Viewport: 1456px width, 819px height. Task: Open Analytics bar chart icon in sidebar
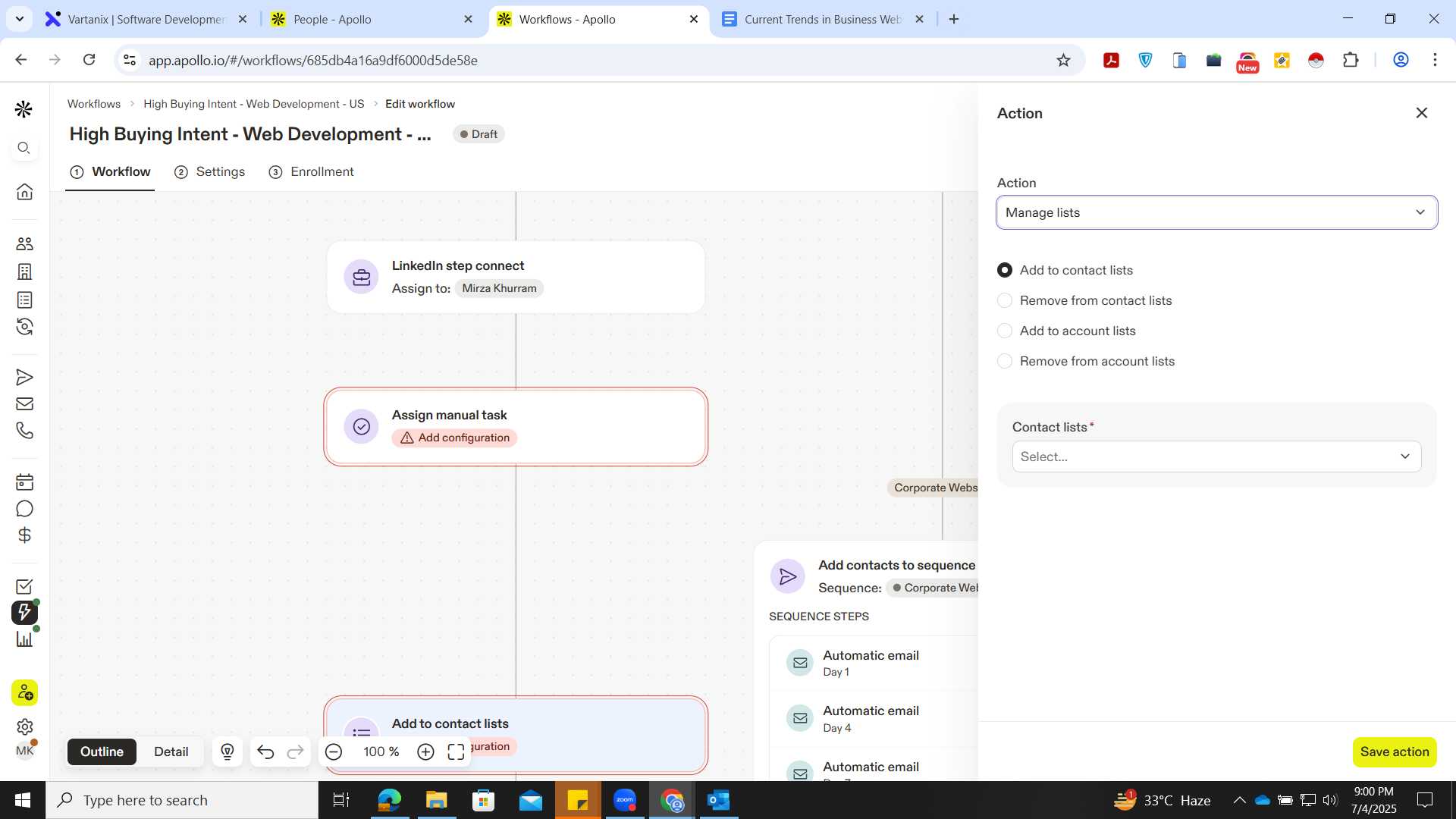coord(24,639)
